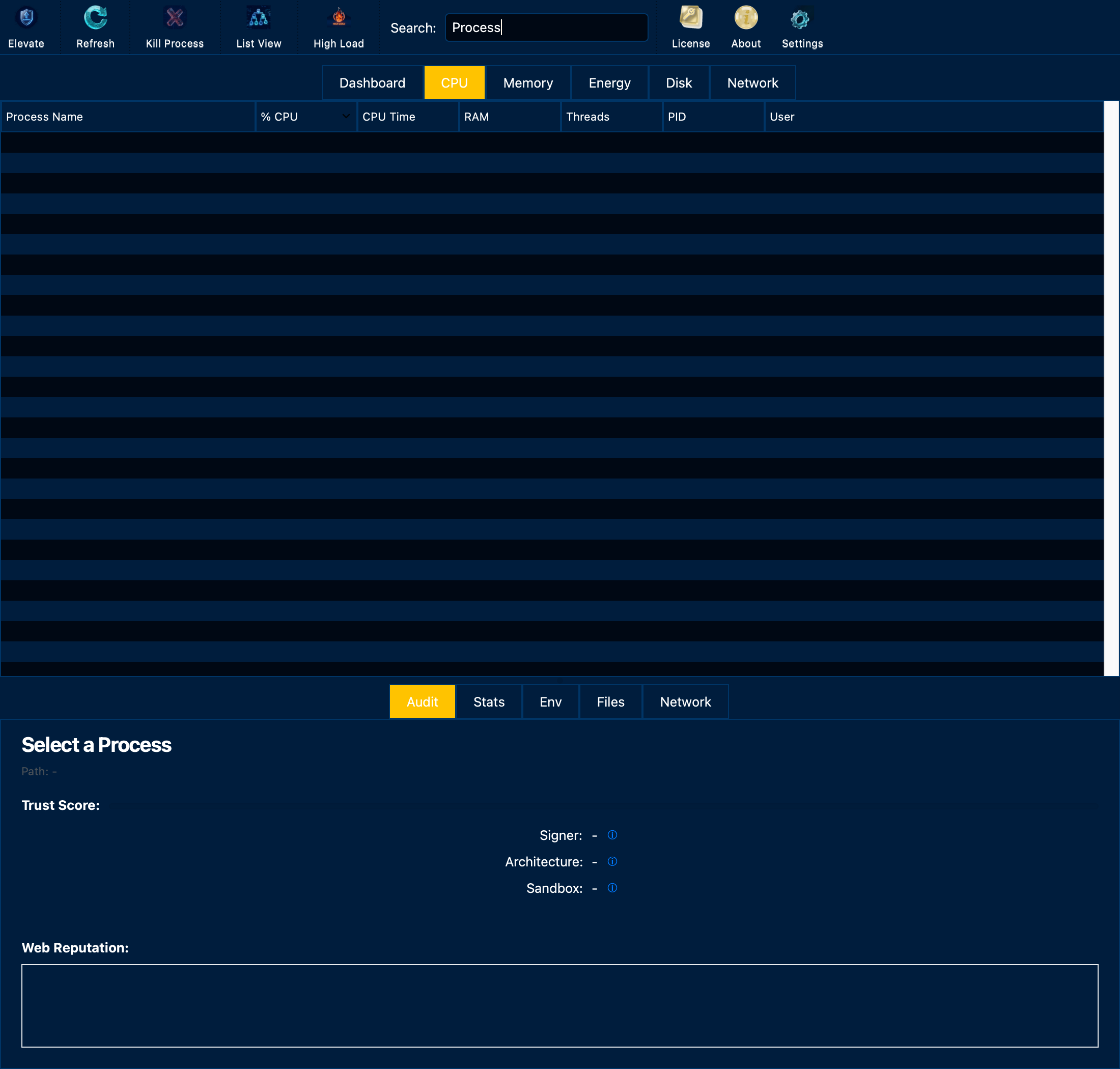Click the Elevate shield icon
The image size is (1120, 1069).
point(26,18)
